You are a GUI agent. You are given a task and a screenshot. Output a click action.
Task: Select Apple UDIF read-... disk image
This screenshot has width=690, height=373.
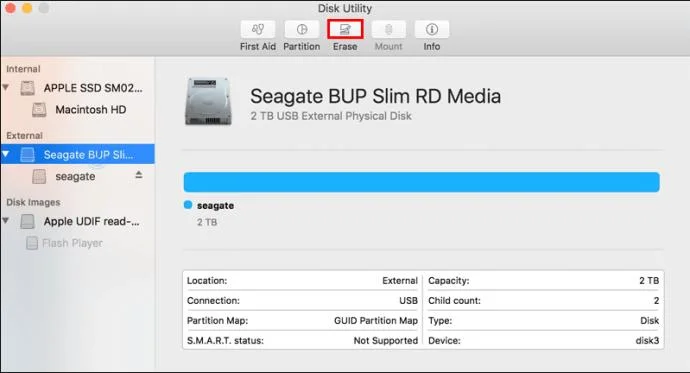(x=77, y=221)
